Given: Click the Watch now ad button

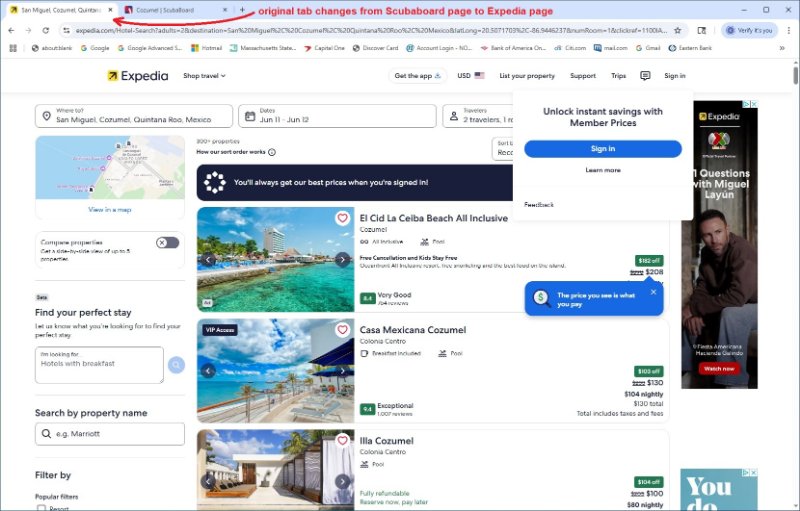Looking at the screenshot, I should coord(719,368).
